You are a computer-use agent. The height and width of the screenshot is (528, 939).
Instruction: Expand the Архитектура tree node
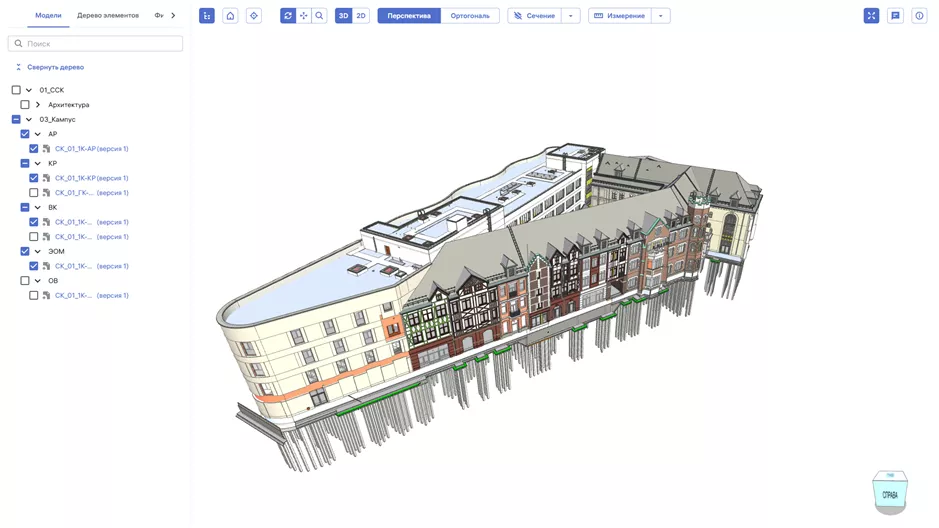tap(38, 105)
